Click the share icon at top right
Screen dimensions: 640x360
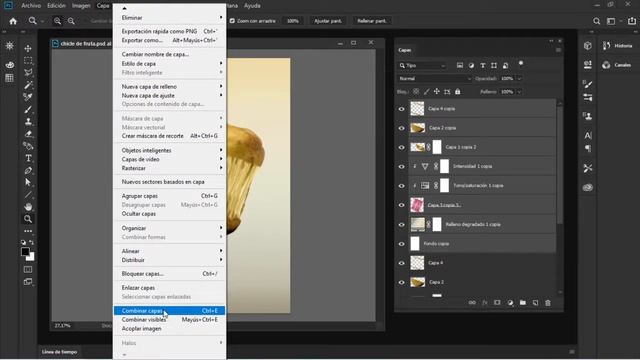click(x=631, y=21)
